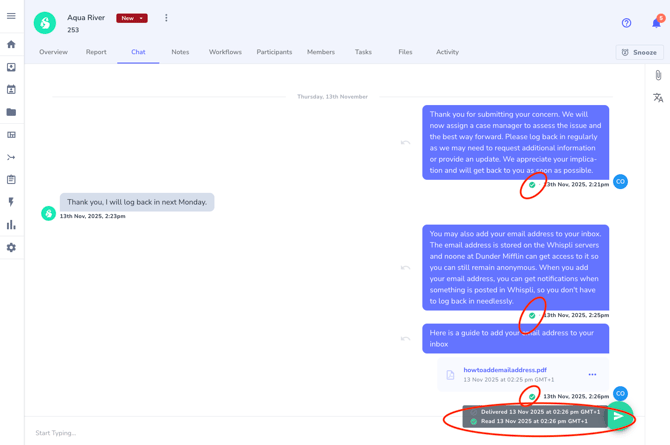Open the bar chart statistics icon
The image size is (670, 445).
point(11,225)
